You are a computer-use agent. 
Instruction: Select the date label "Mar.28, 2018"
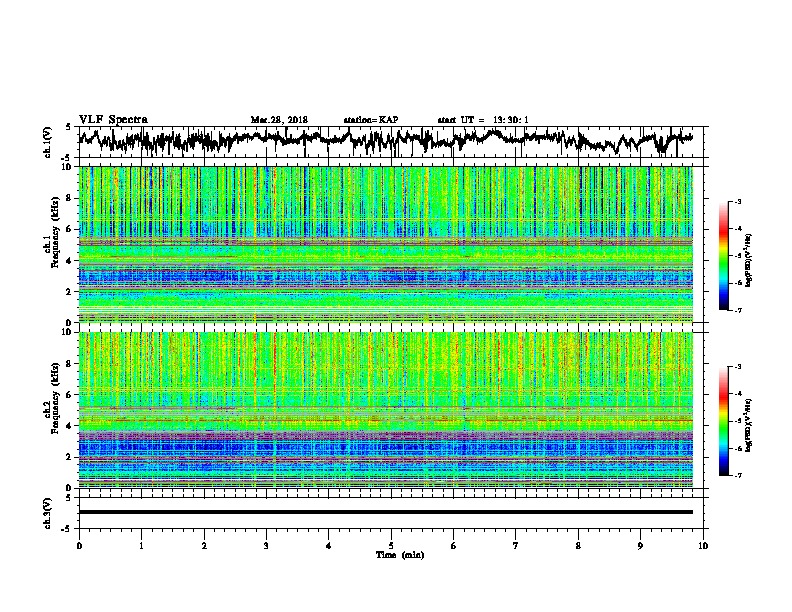click(x=279, y=120)
